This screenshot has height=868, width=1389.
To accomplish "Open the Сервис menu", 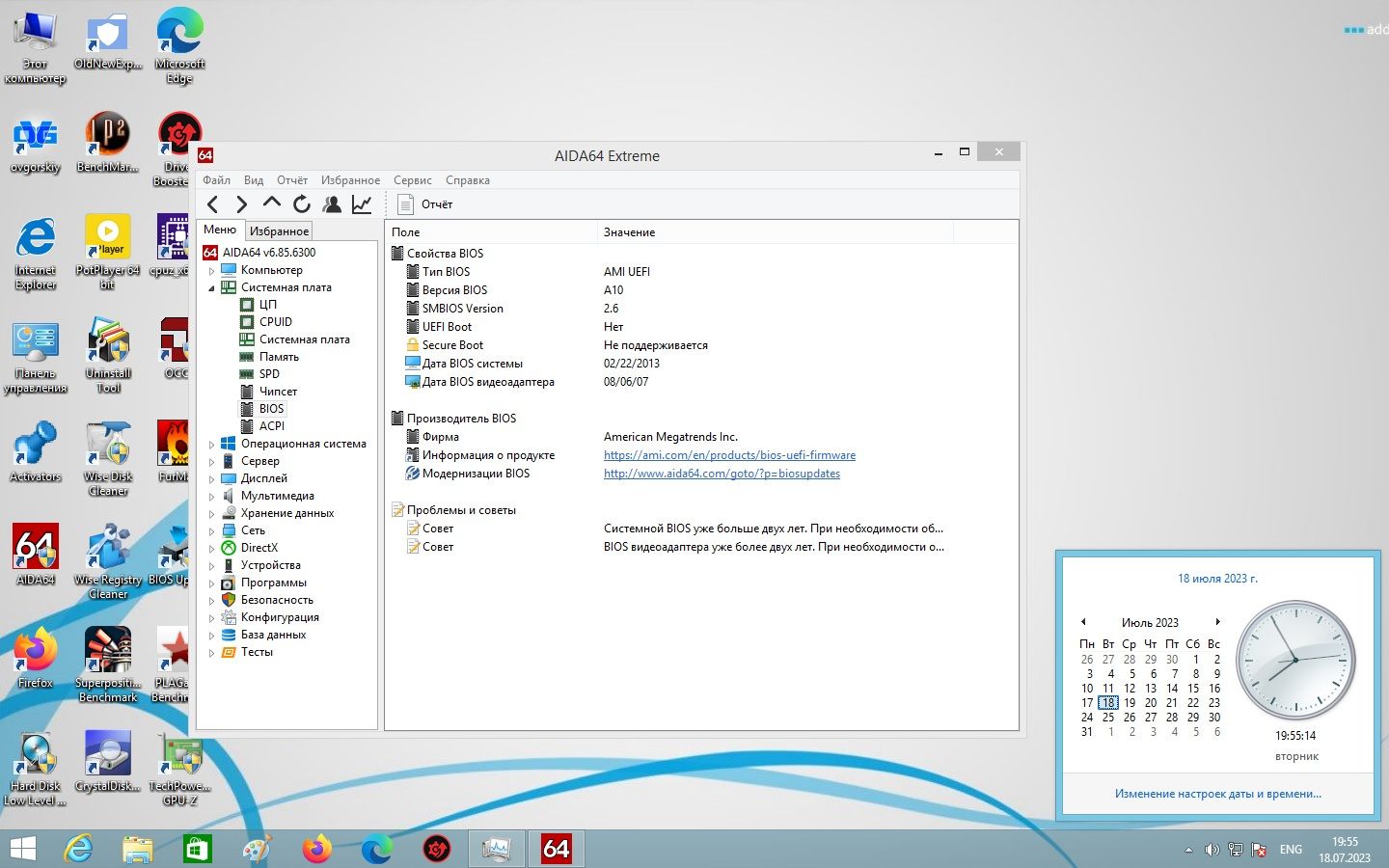I will [413, 180].
